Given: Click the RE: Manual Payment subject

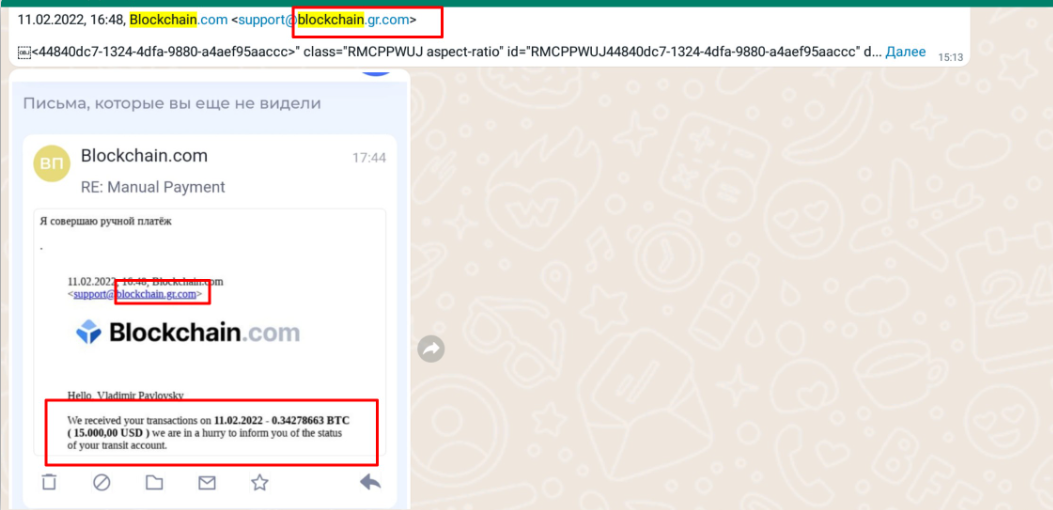Looking at the screenshot, I should [152, 187].
